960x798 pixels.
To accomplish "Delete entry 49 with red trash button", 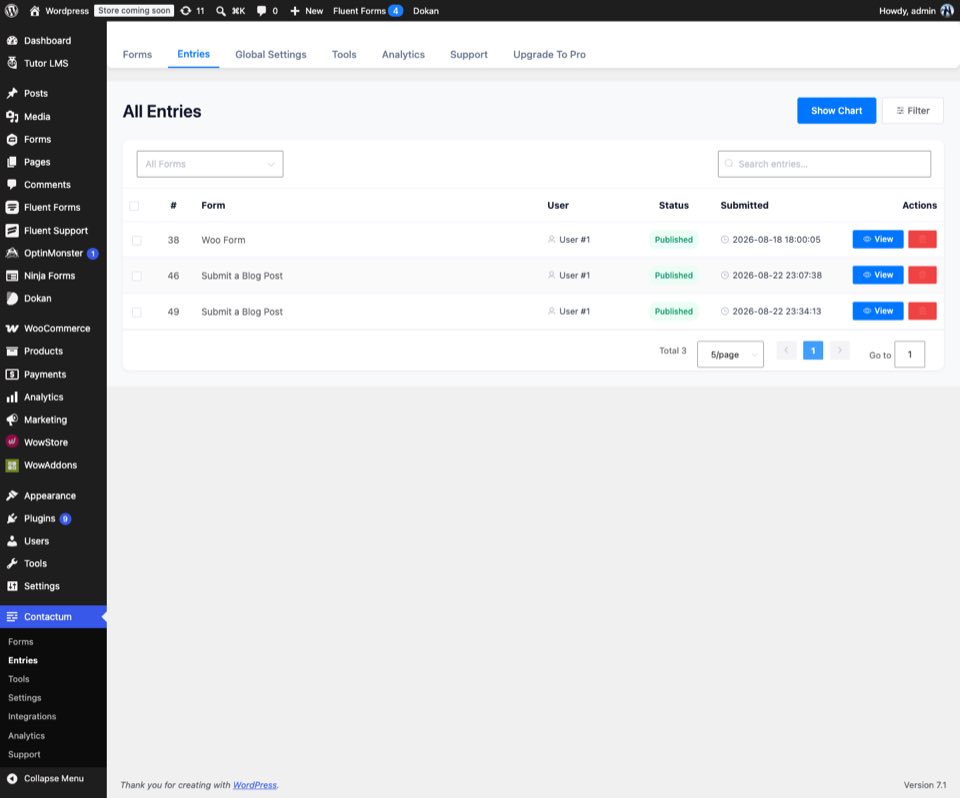I will coord(922,311).
